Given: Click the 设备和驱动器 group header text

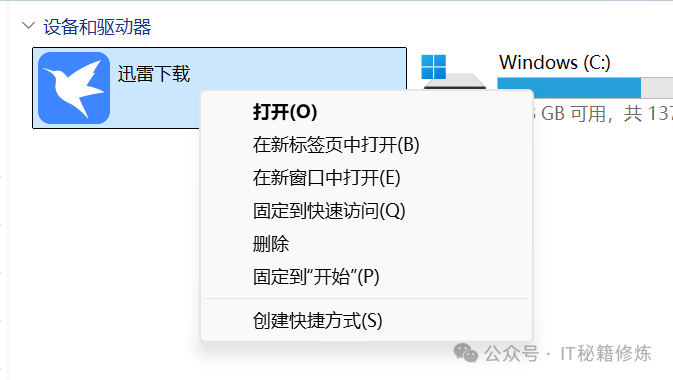Looking at the screenshot, I should 97,27.
